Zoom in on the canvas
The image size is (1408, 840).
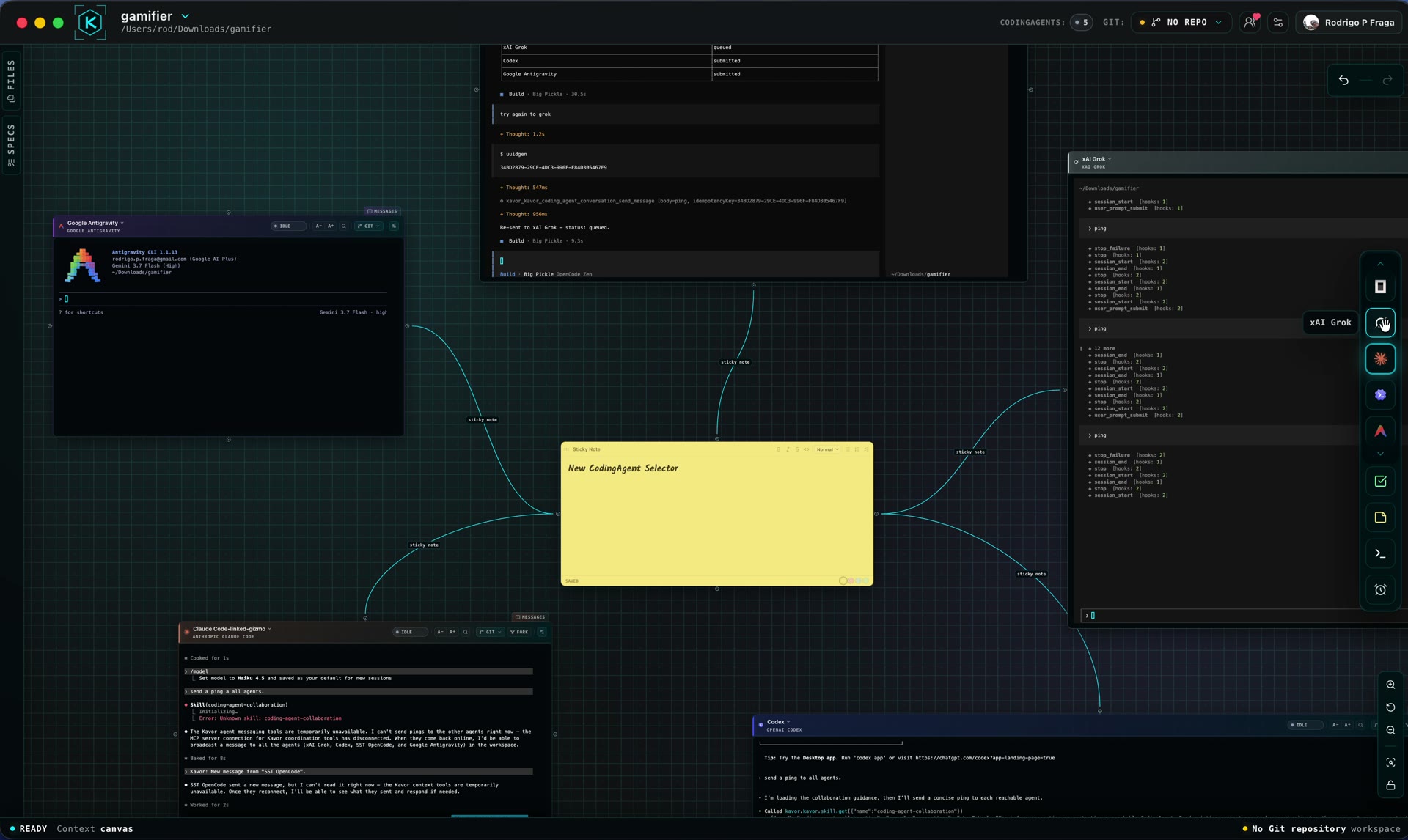1390,685
